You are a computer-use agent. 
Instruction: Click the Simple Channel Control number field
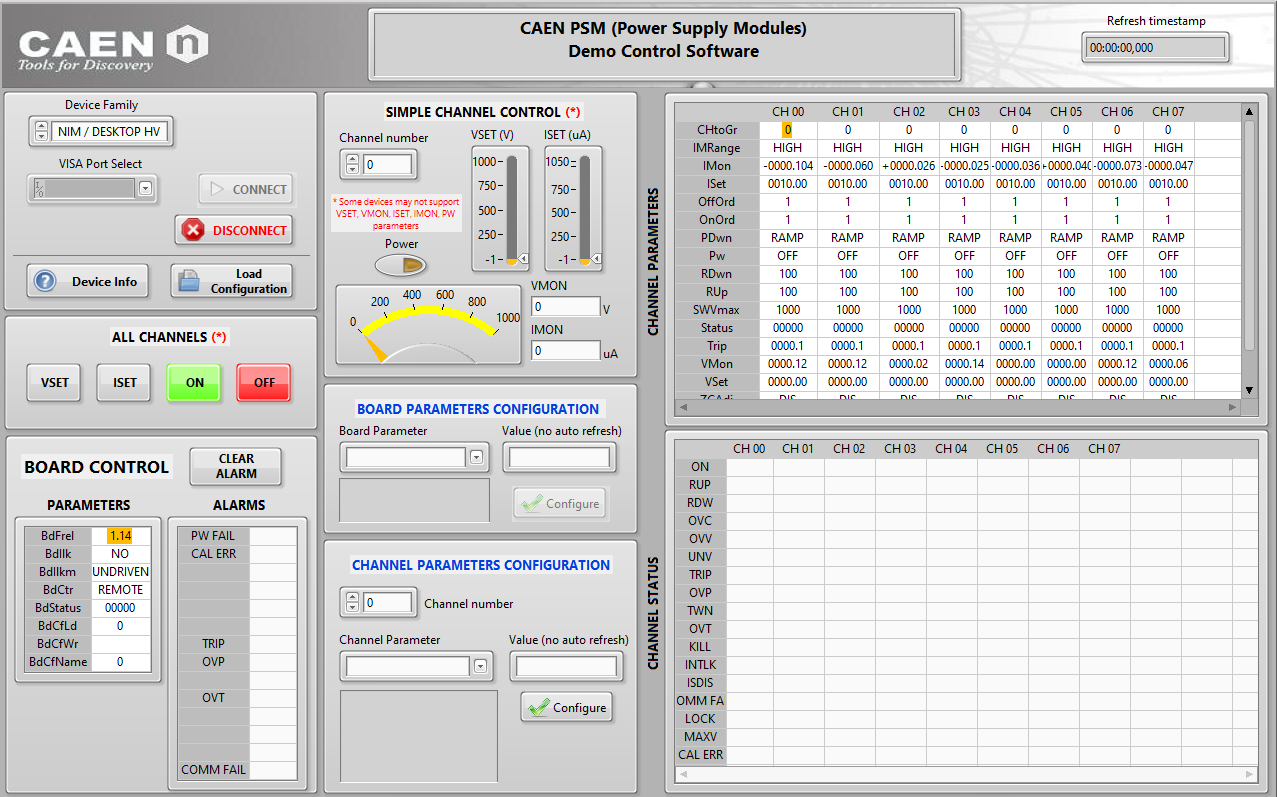coord(387,164)
